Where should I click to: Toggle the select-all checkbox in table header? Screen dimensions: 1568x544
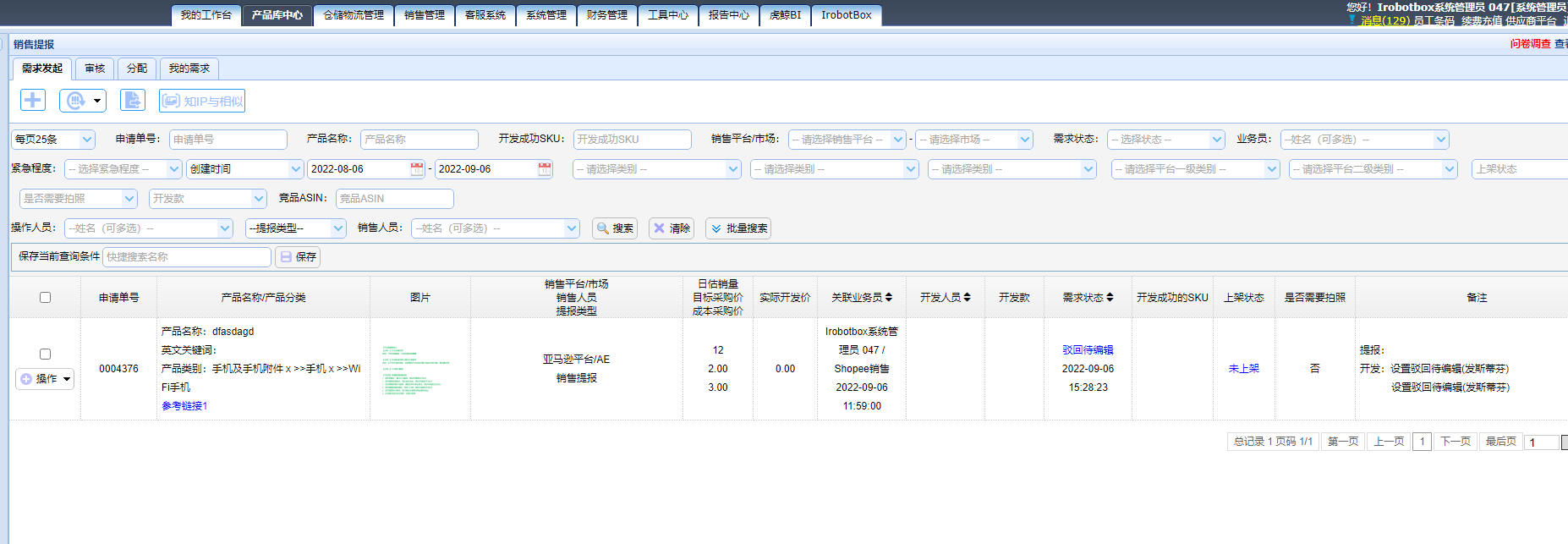(x=45, y=297)
